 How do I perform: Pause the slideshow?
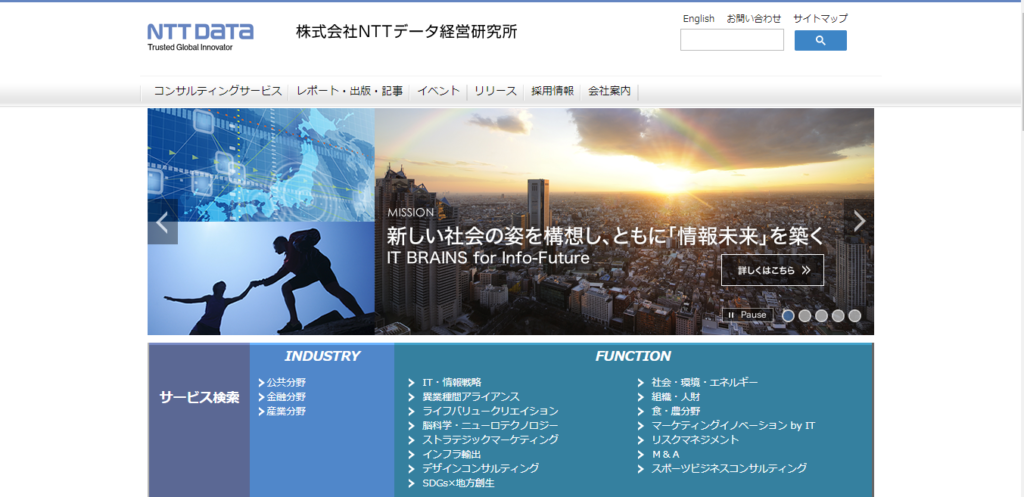748,315
